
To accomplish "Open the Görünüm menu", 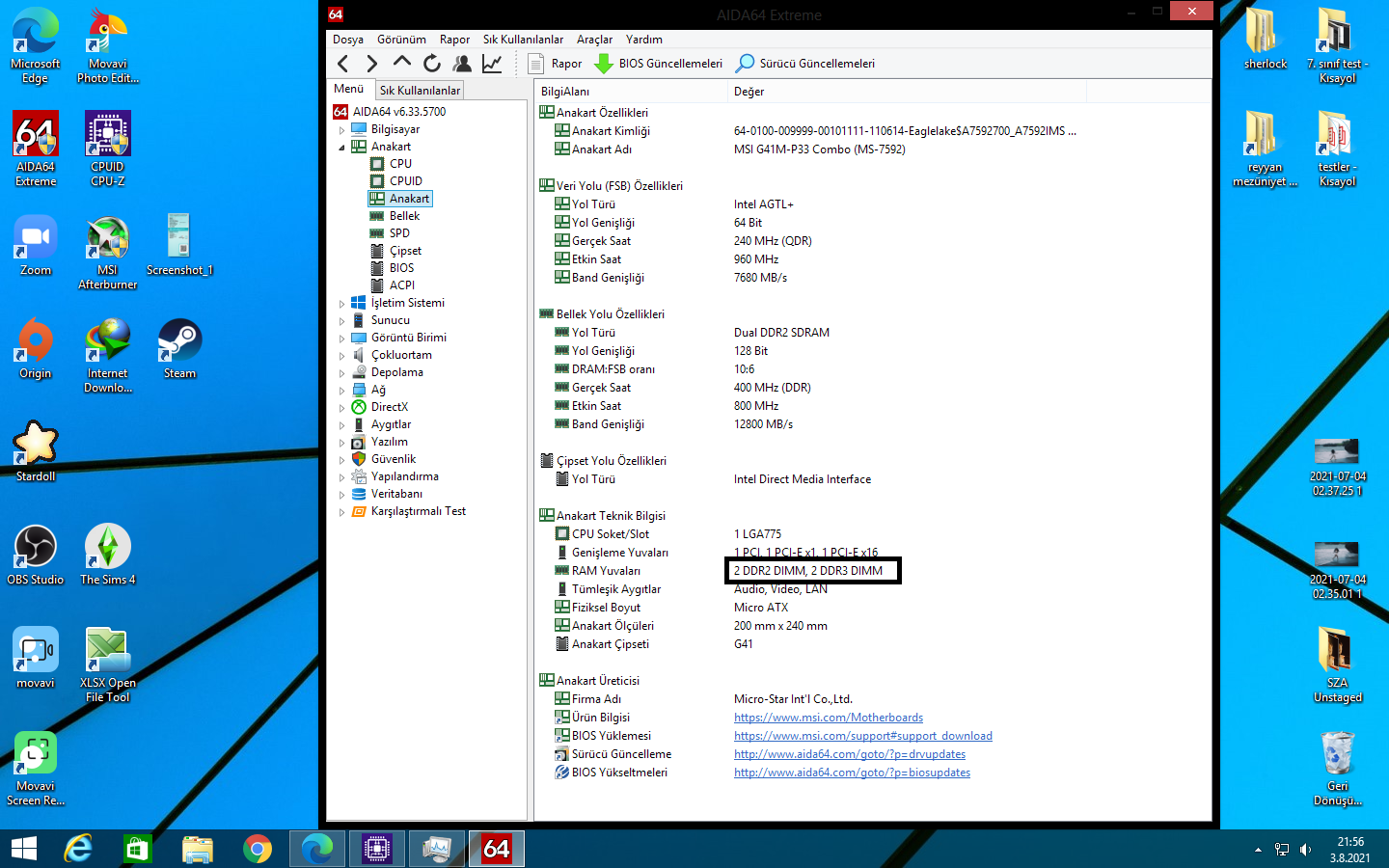I will click(x=401, y=40).
